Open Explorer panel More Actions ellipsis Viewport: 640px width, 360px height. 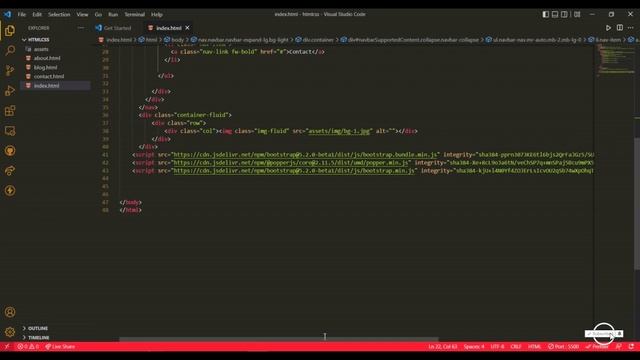pos(80,28)
